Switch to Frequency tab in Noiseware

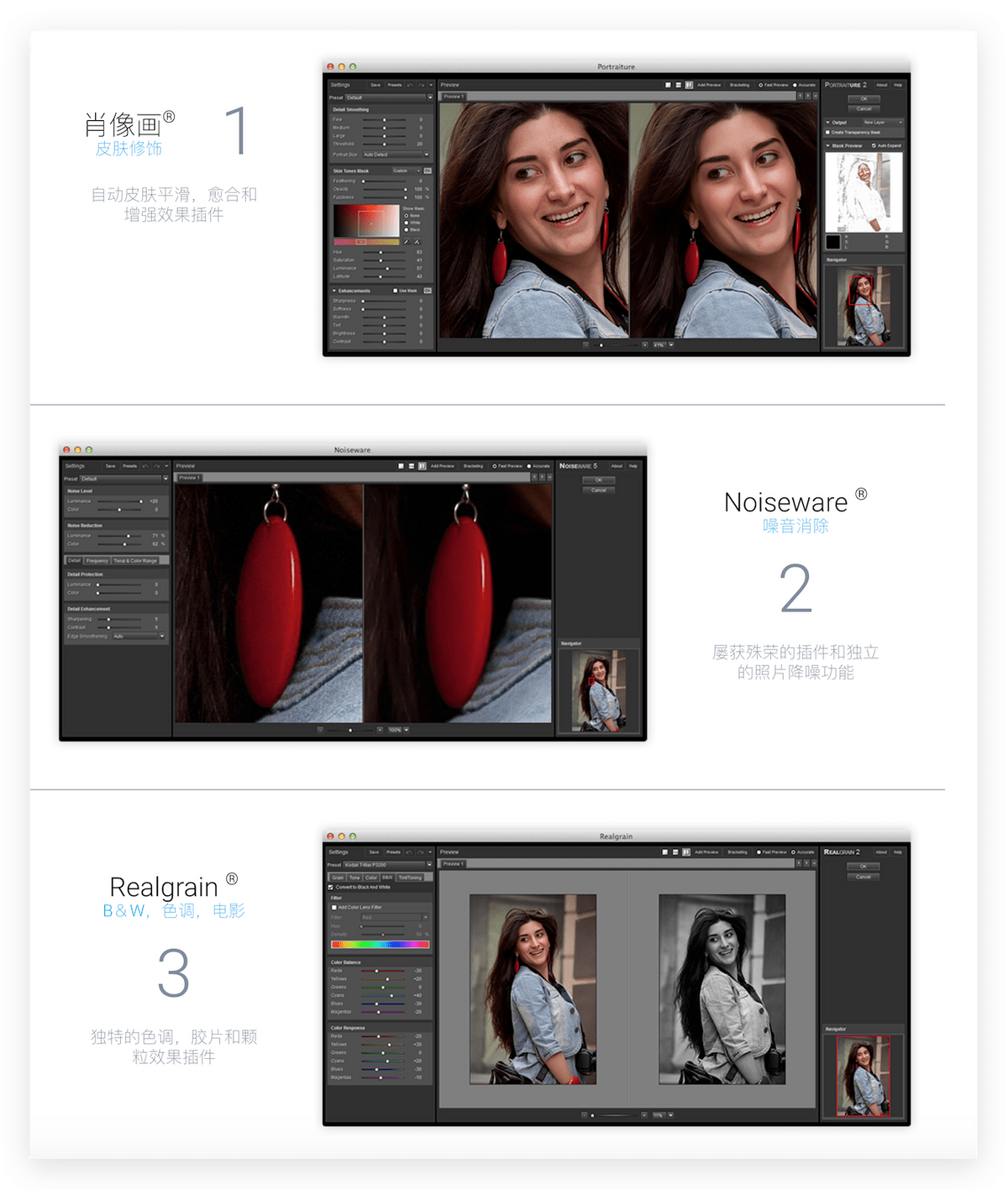tap(97, 560)
